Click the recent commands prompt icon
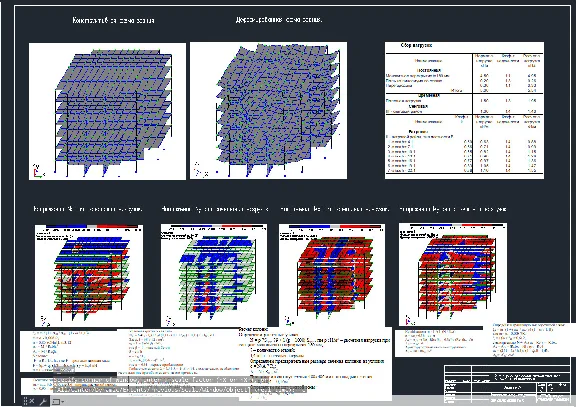The image size is (576, 407). tap(56, 402)
